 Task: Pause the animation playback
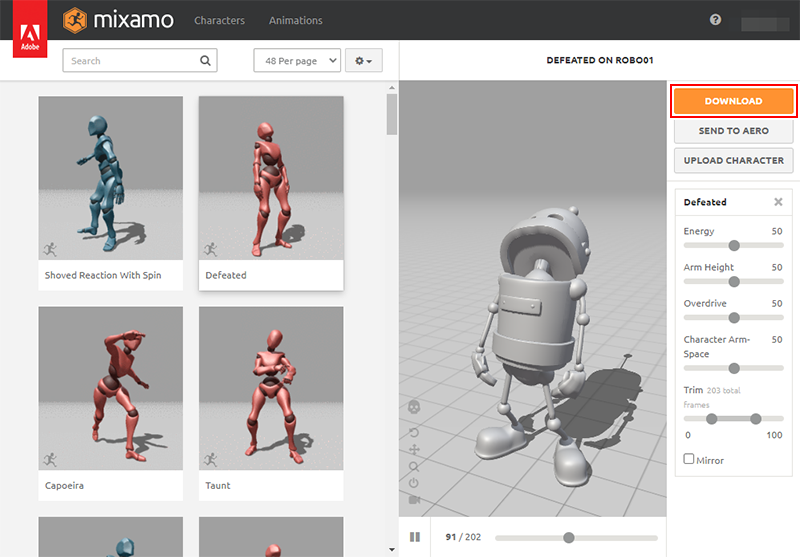(415, 537)
